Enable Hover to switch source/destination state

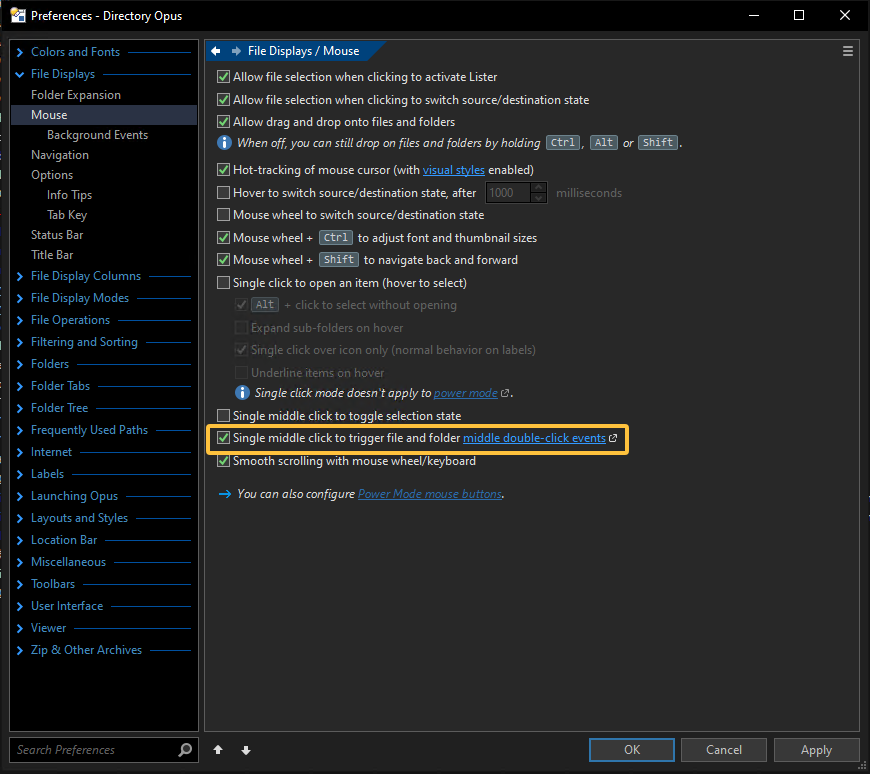[x=223, y=193]
